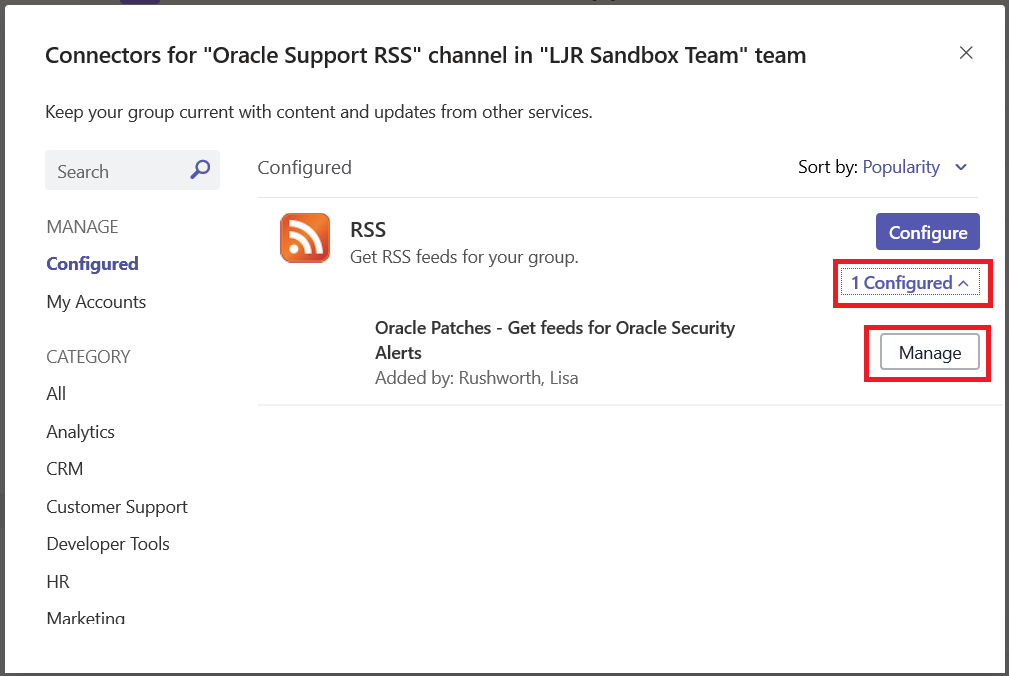Click the Configure button for RSS
The image size is (1009, 676).
point(928,232)
